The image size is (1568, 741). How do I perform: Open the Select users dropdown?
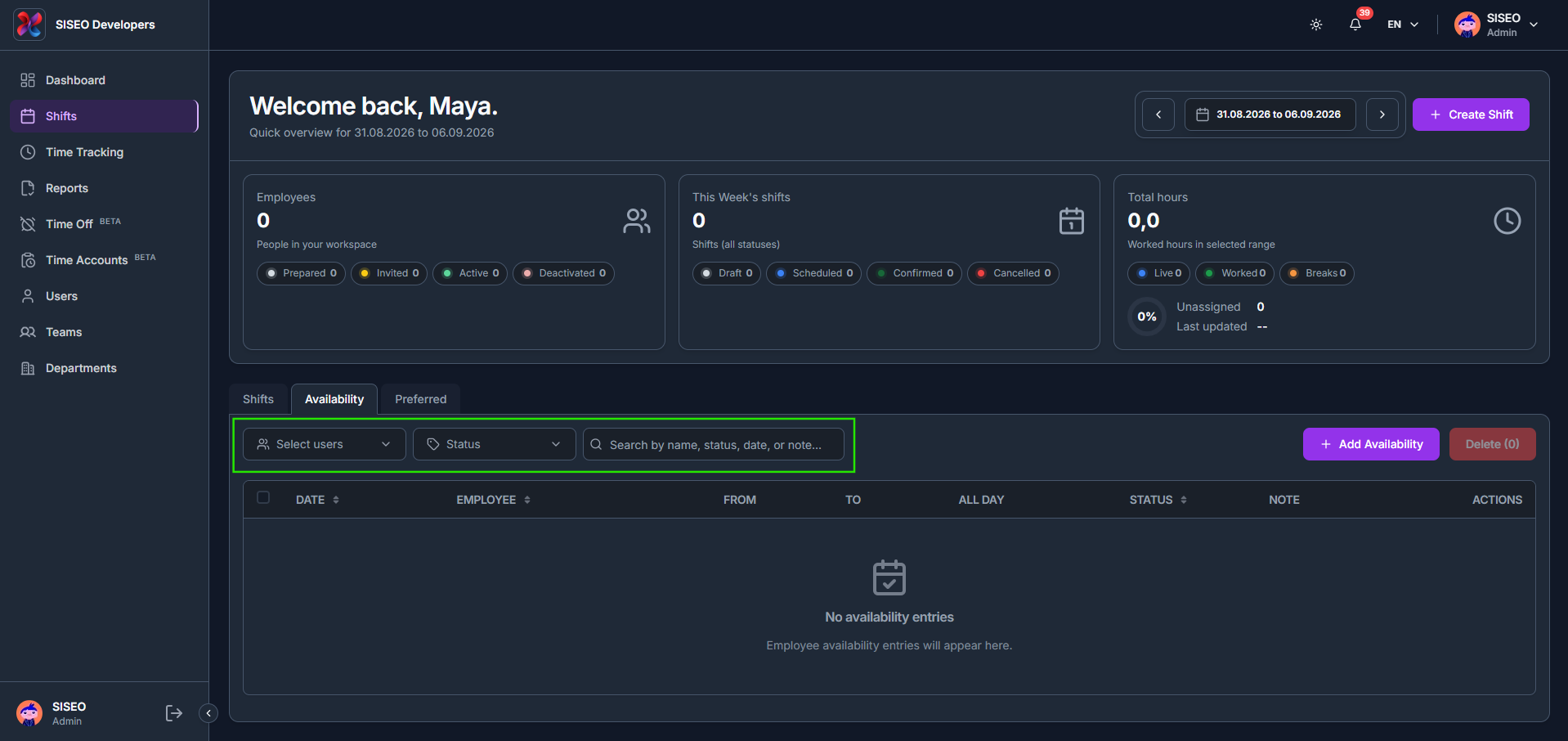tap(325, 444)
